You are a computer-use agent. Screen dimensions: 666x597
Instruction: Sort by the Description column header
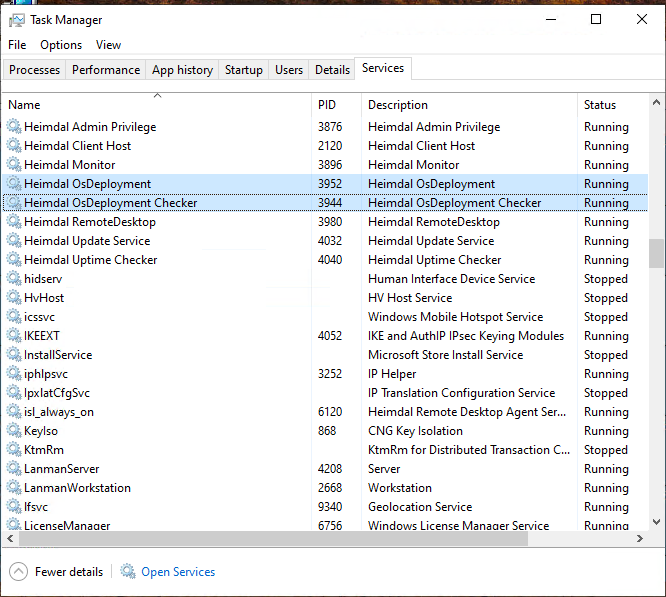[469, 104]
